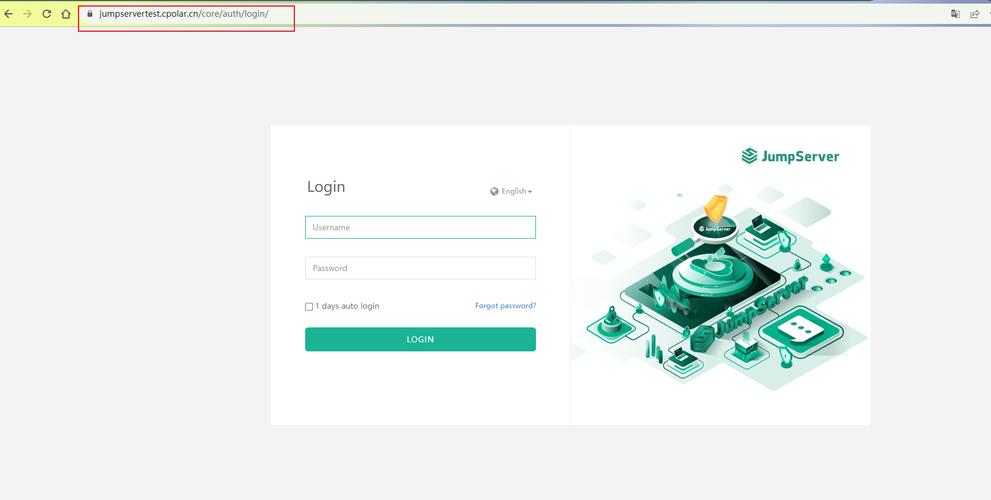991x500 pixels.
Task: Click the globe language icon
Action: click(x=494, y=191)
